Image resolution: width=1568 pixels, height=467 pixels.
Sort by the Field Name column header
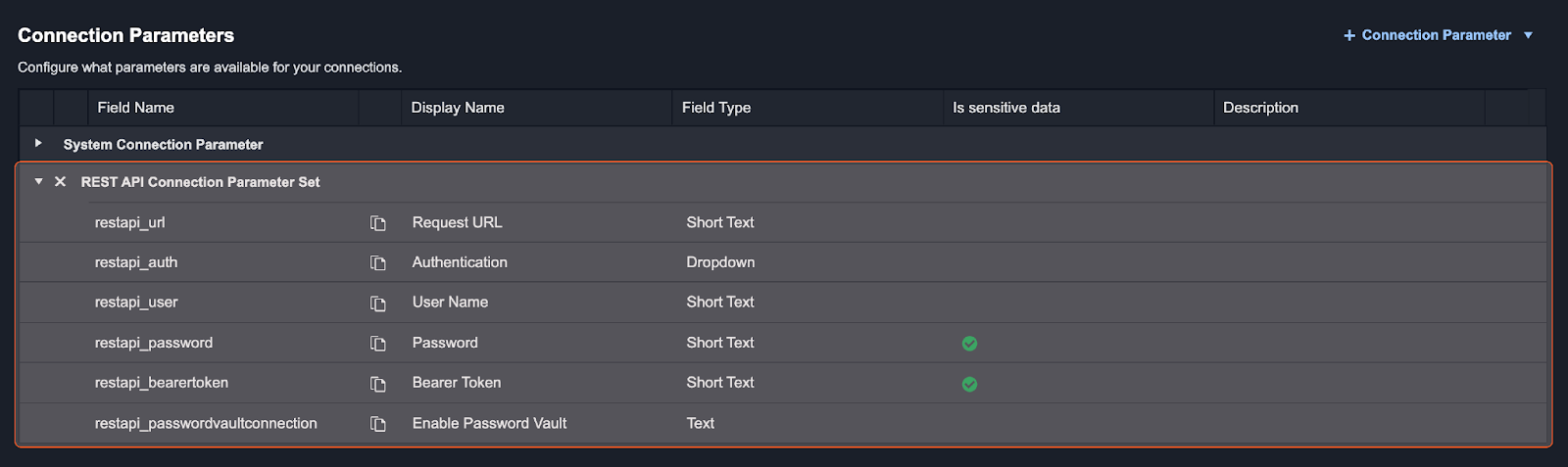point(135,108)
